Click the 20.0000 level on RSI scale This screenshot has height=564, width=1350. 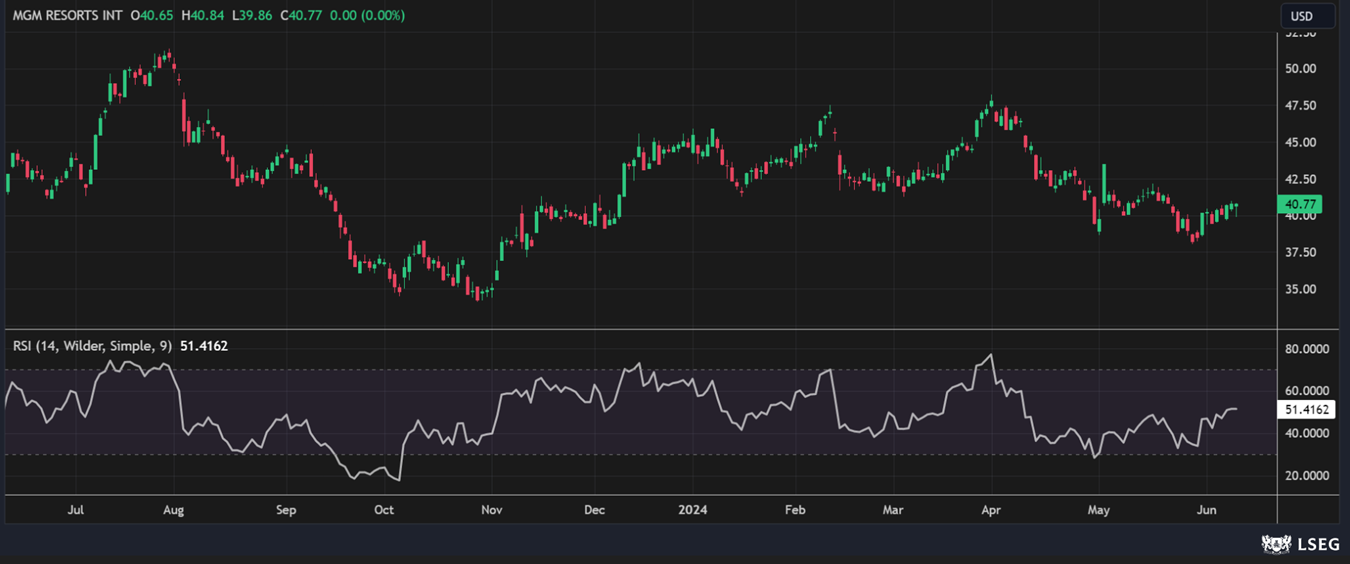(x=1307, y=476)
